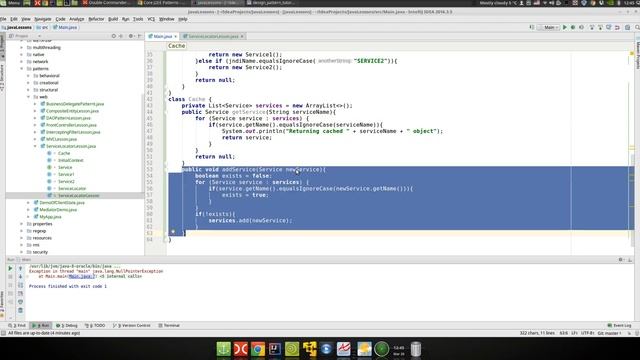Select InitialContext class in tree
This screenshot has width=640, height=360.
coord(70,160)
